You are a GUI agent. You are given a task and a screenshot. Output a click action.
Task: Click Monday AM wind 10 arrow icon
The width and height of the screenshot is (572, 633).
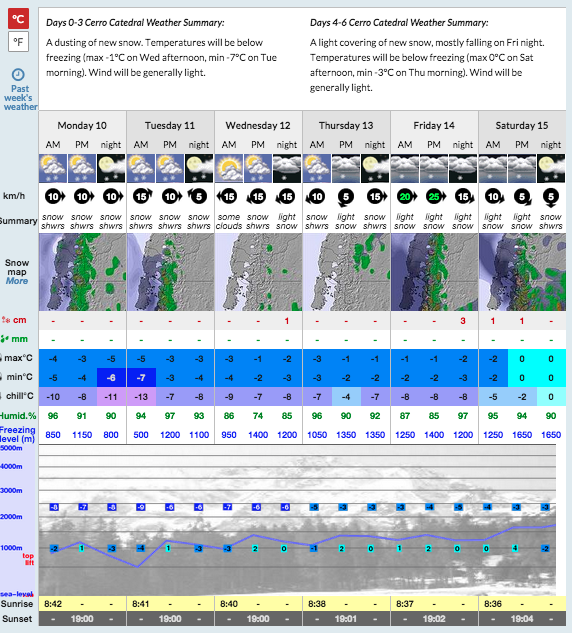[54, 197]
